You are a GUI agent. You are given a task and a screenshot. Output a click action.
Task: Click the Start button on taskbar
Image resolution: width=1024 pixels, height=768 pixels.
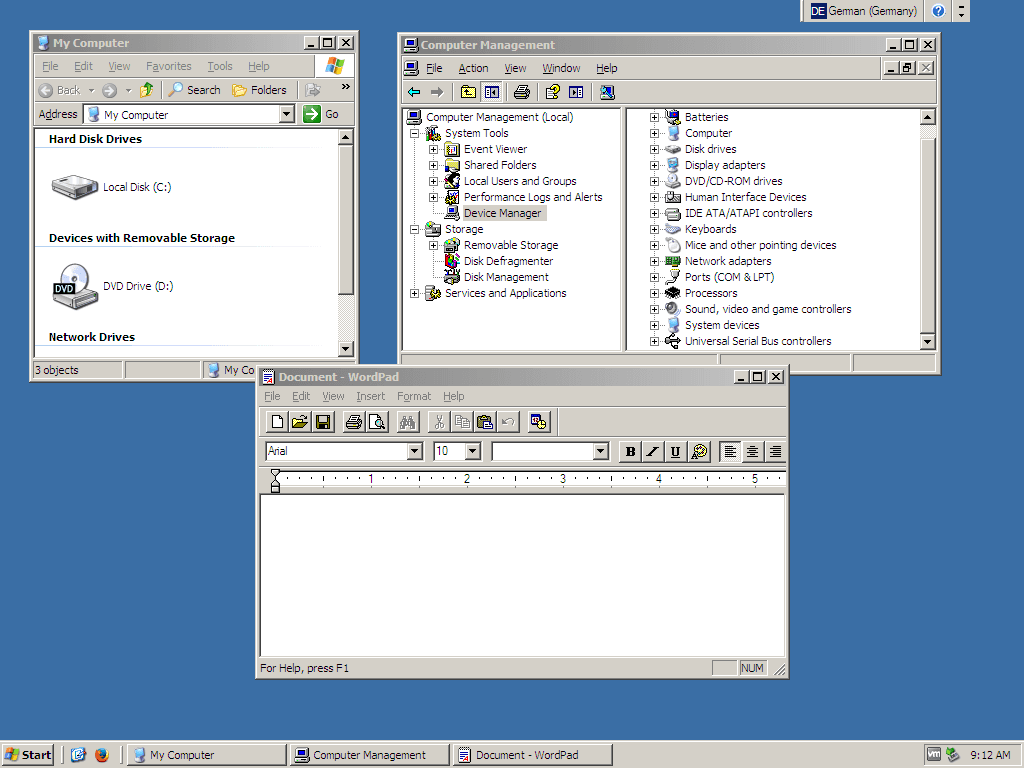pyautogui.click(x=28, y=755)
